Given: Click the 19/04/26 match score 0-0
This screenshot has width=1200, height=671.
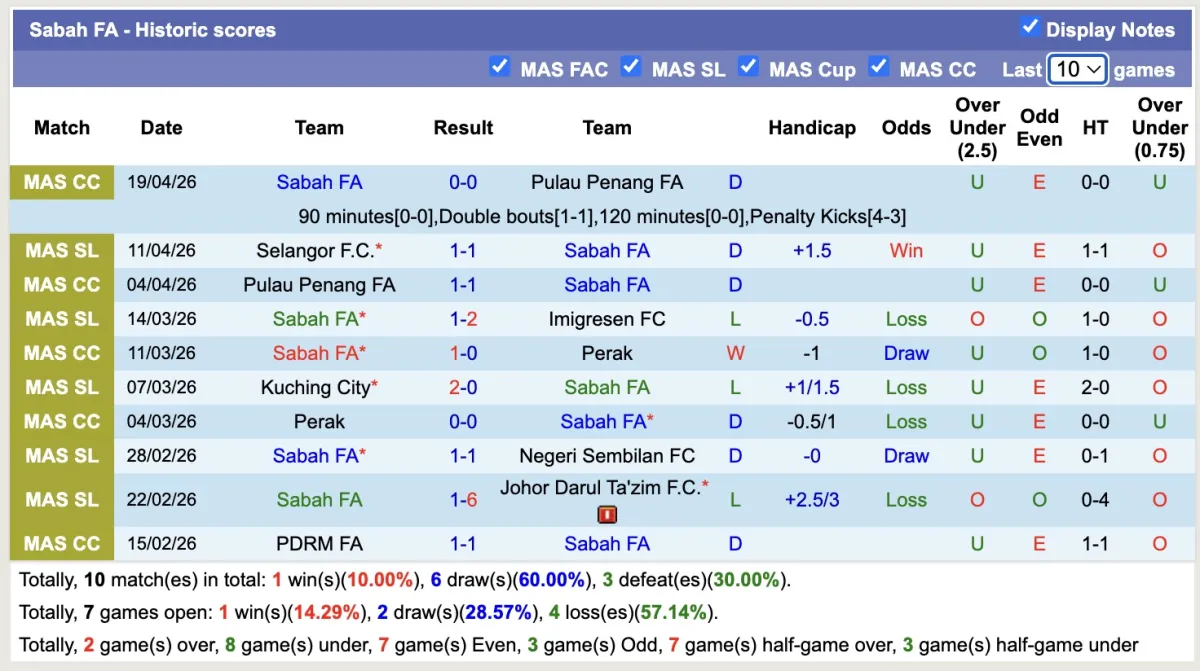Looking at the screenshot, I should 463,183.
